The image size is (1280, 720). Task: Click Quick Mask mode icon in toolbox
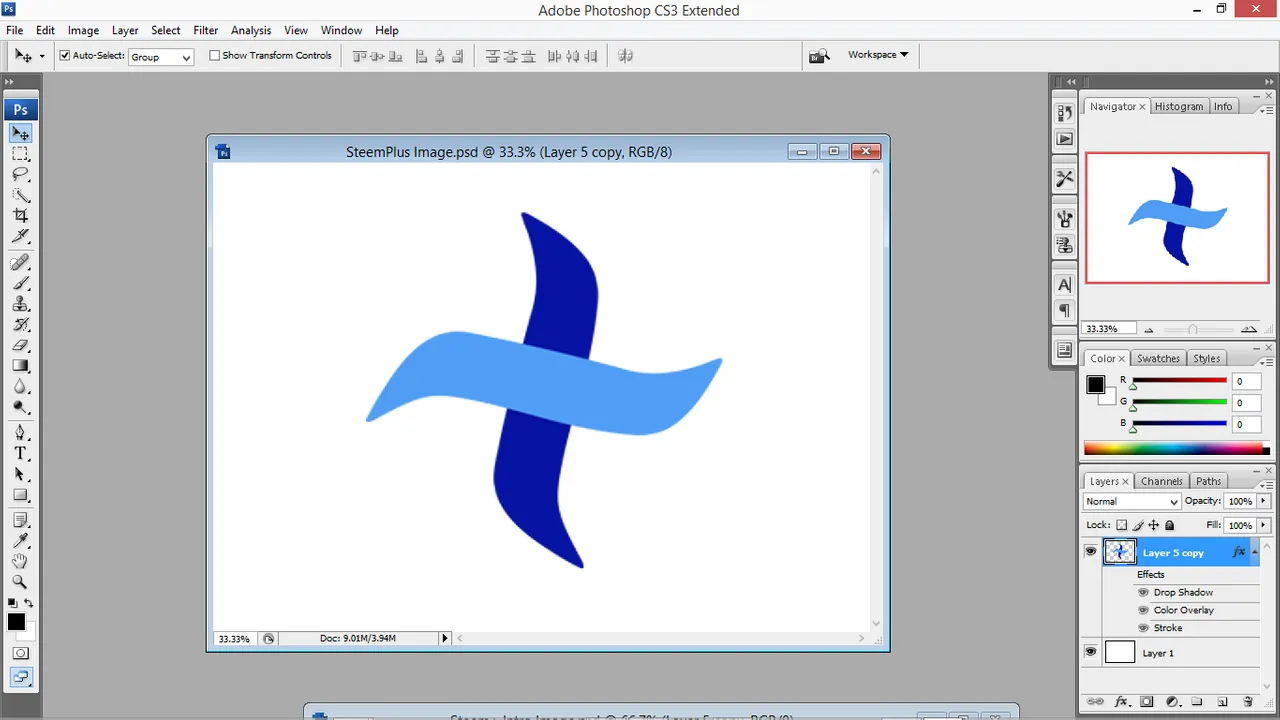tap(20, 653)
